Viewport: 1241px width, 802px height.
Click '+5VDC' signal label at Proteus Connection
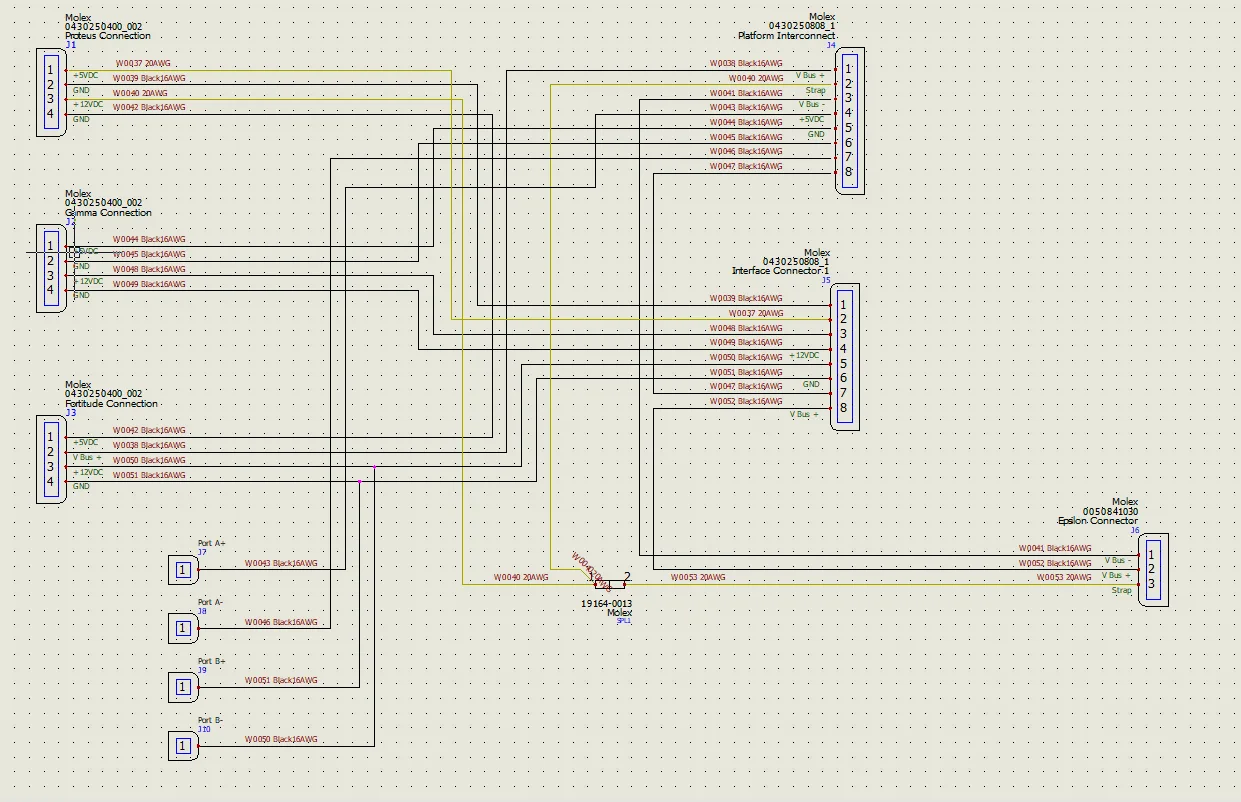click(86, 75)
